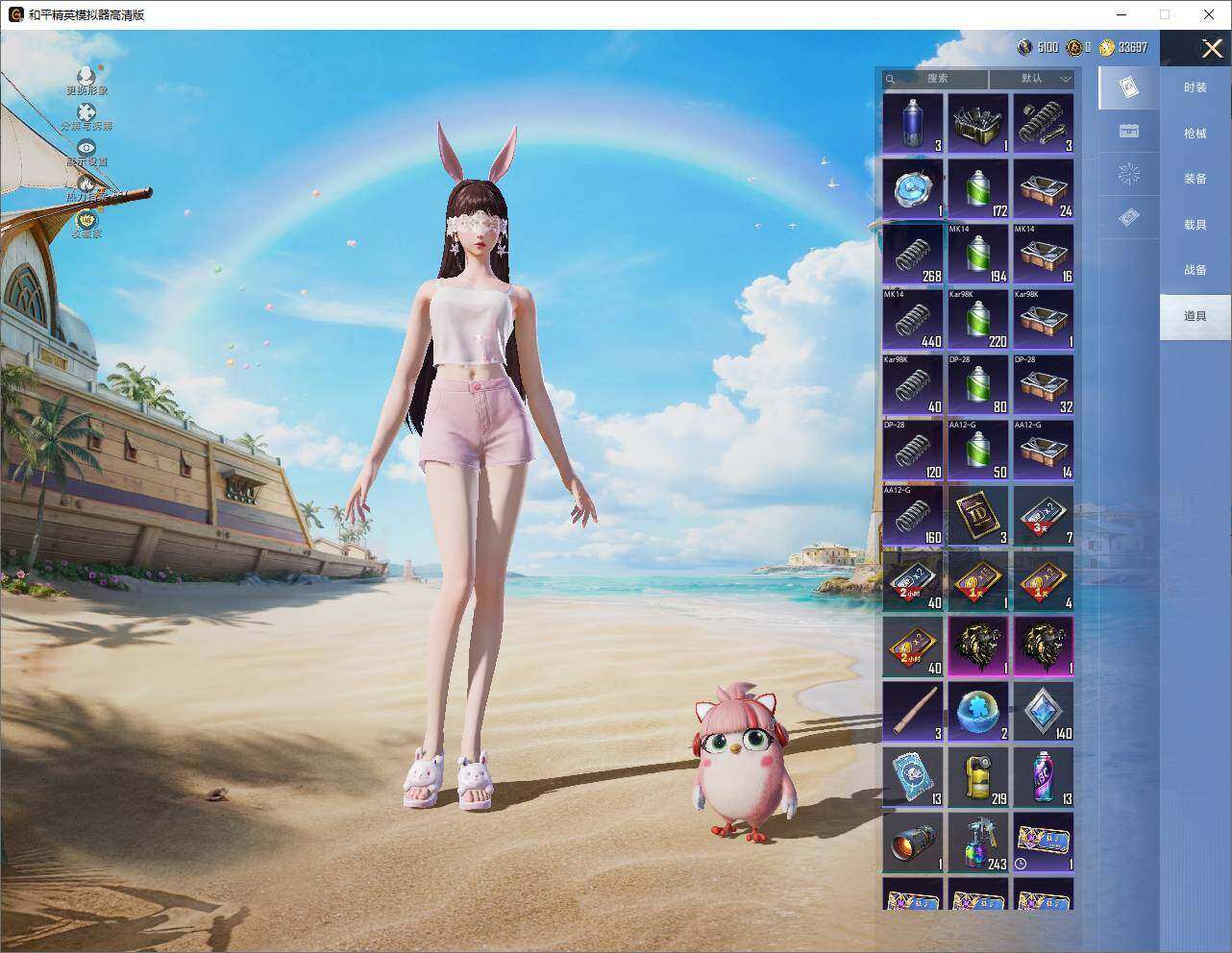The width and height of the screenshot is (1232, 953).
Task: Select the parts crate item with count 1
Action: [x=978, y=124]
